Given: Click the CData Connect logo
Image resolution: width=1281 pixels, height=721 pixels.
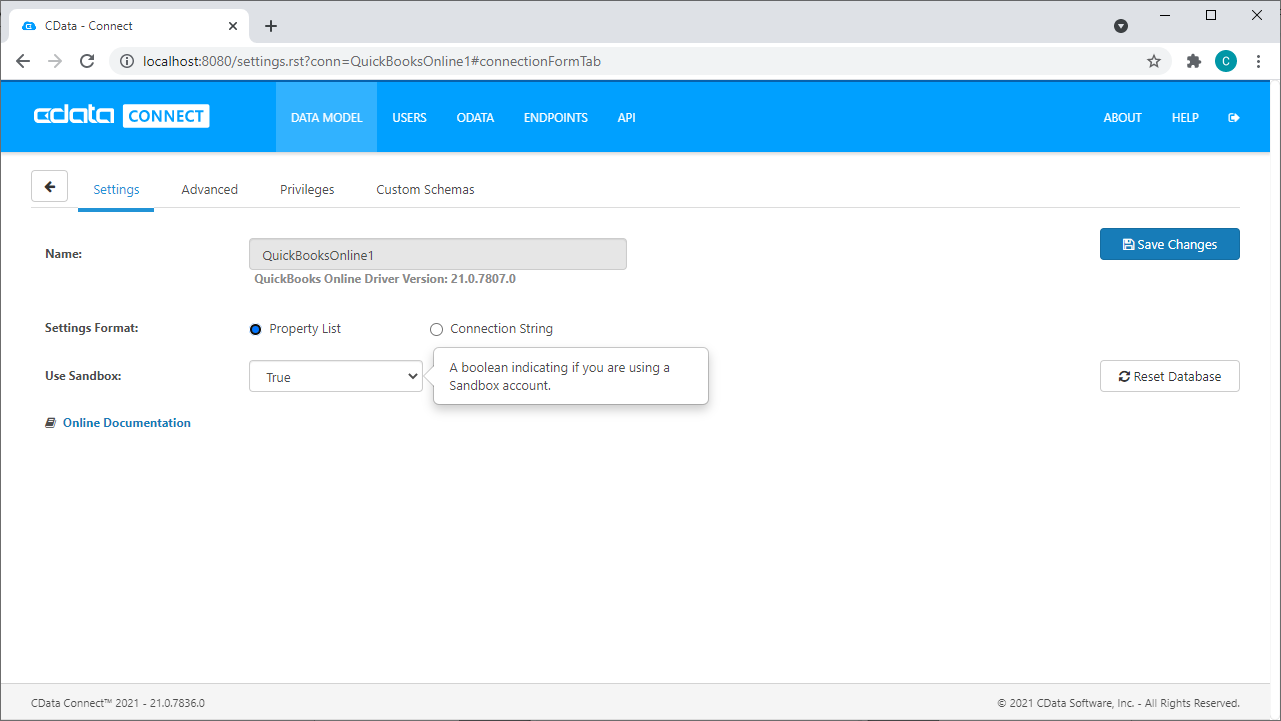Looking at the screenshot, I should [x=121, y=116].
